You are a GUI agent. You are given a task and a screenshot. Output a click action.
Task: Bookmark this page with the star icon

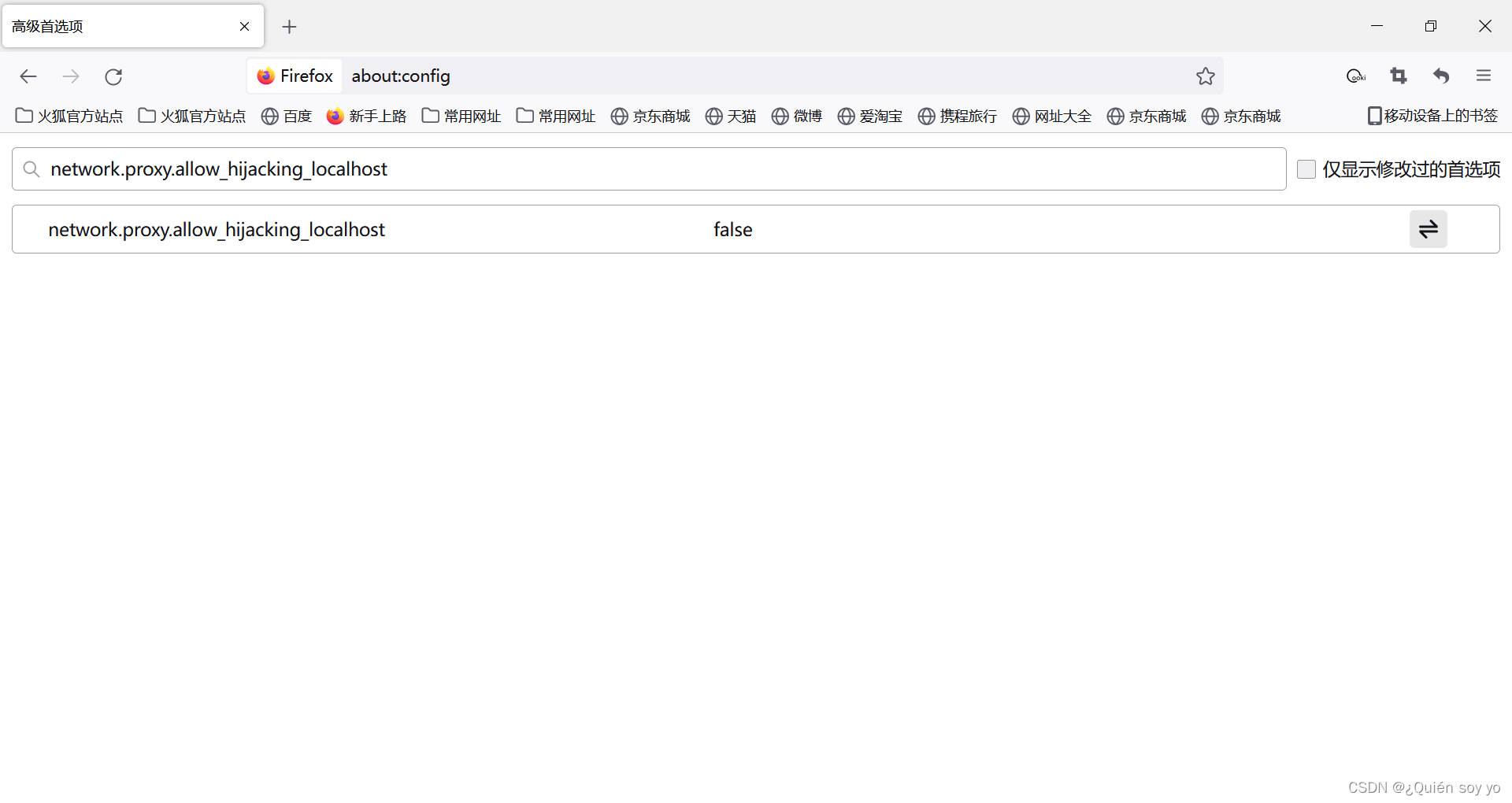click(x=1205, y=76)
